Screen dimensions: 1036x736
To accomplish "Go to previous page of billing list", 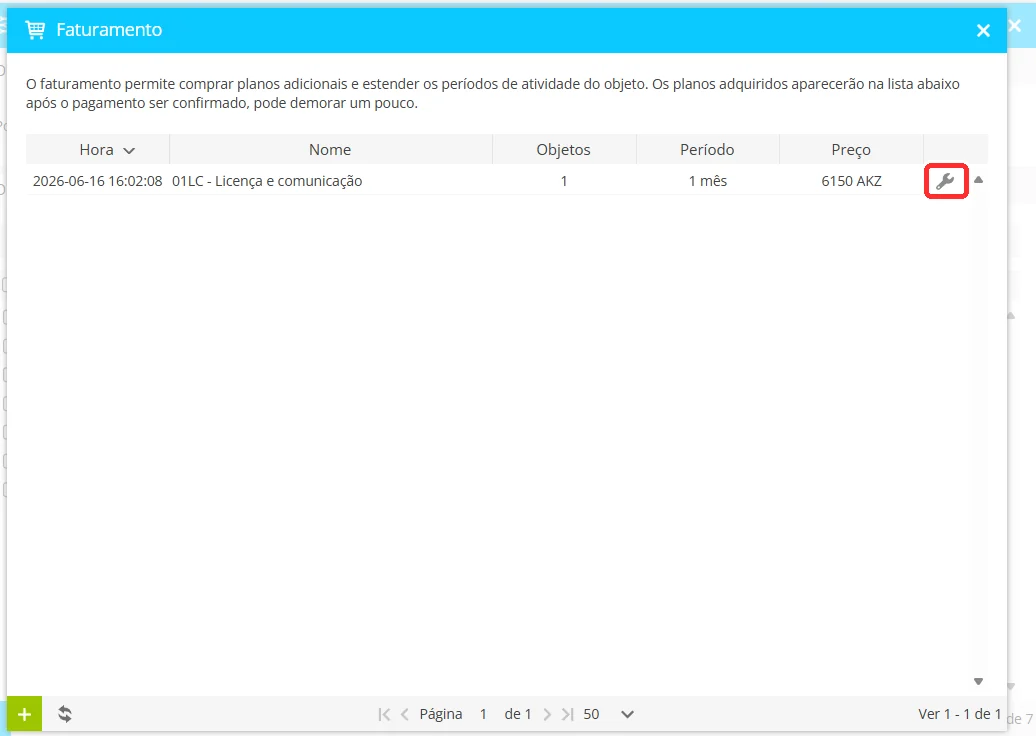I will coord(405,714).
